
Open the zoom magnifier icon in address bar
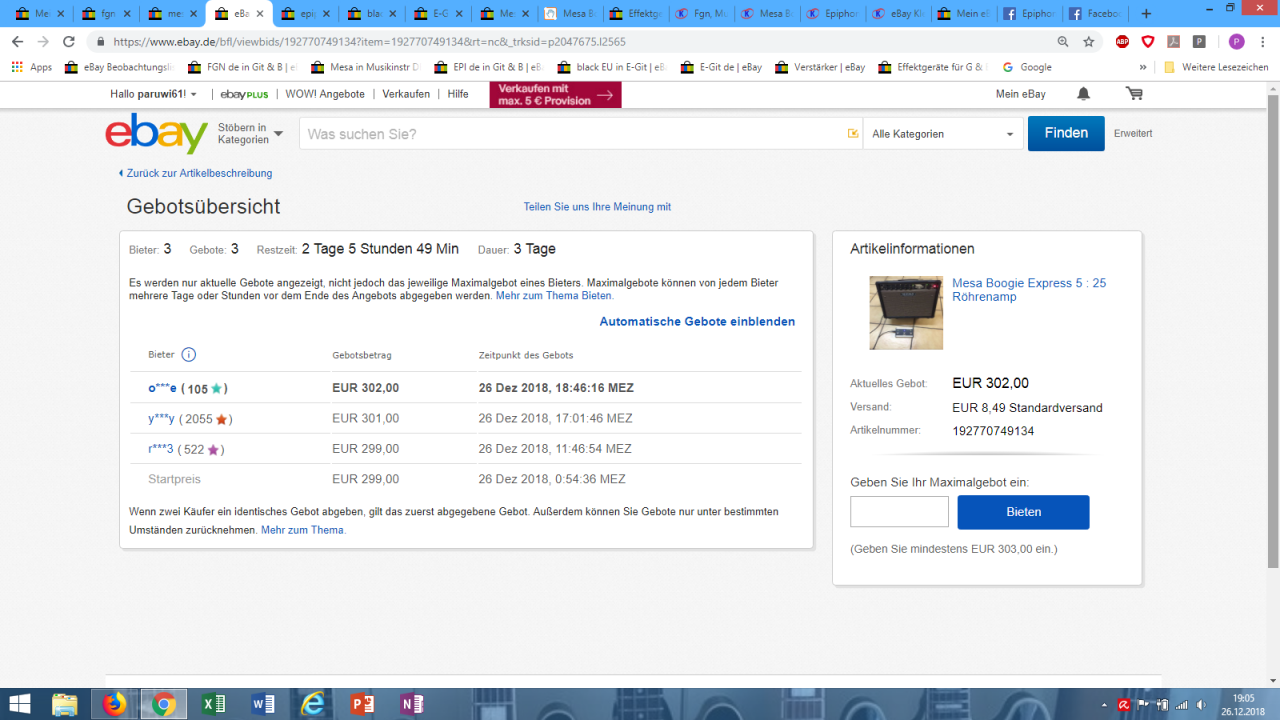pyautogui.click(x=1063, y=42)
